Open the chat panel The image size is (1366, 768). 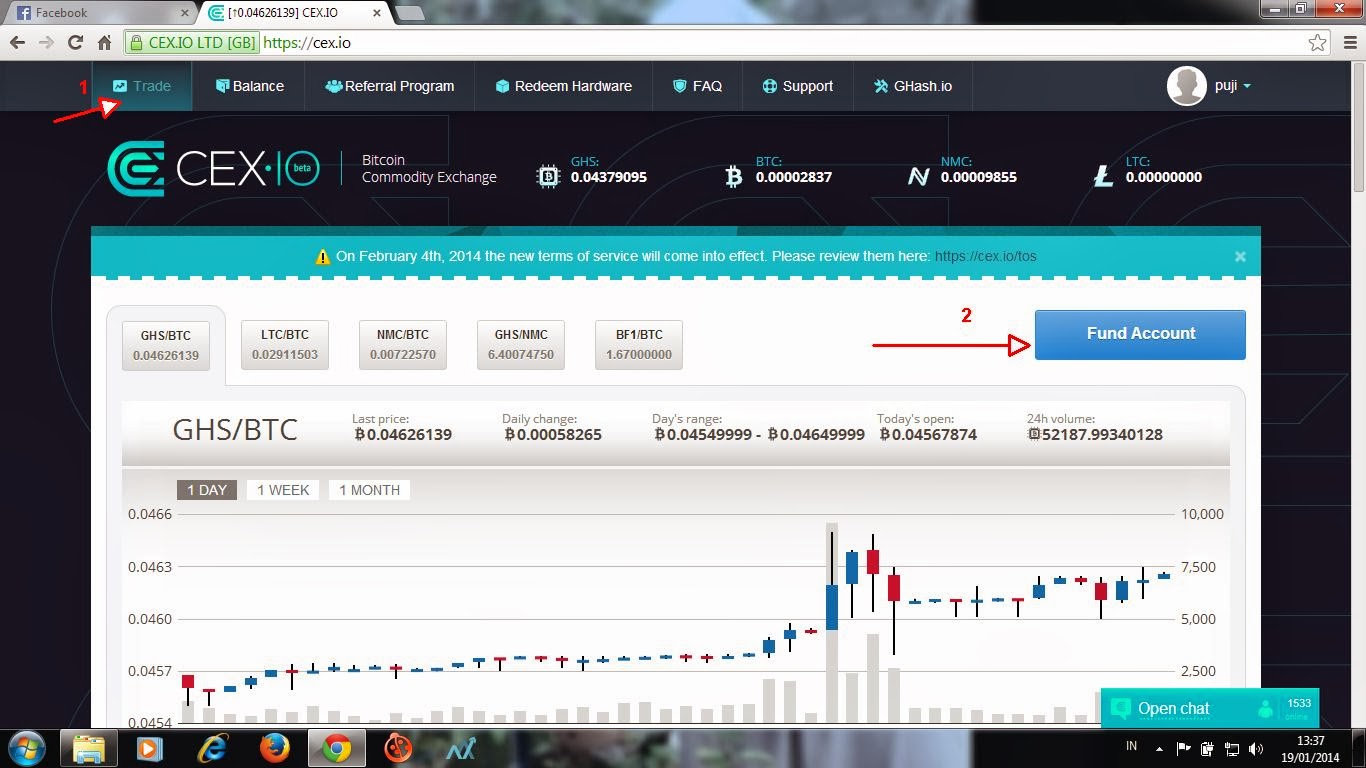1210,709
